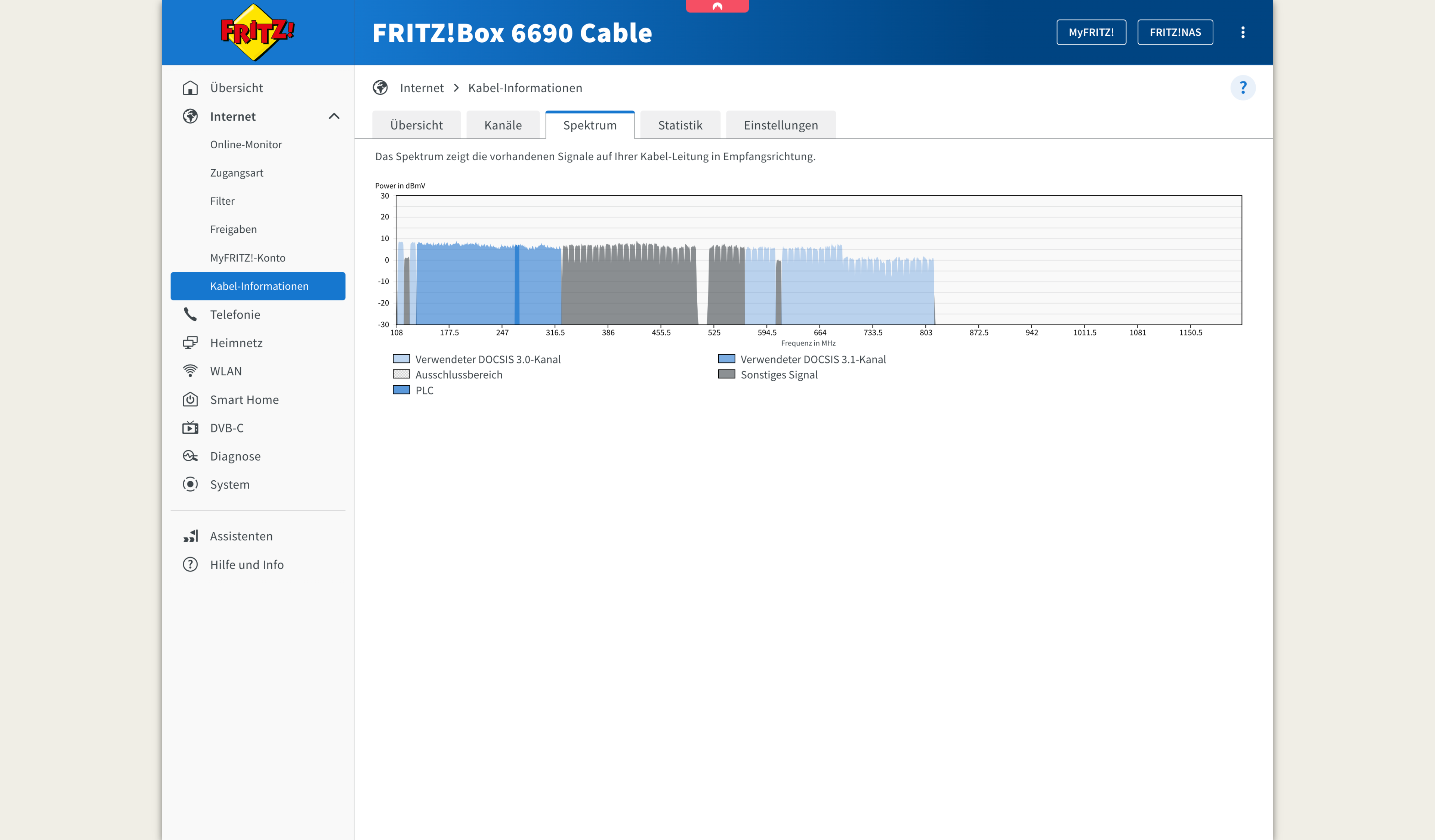1435x840 pixels.
Task: Open the three-dot overflow menu
Action: click(x=1244, y=32)
